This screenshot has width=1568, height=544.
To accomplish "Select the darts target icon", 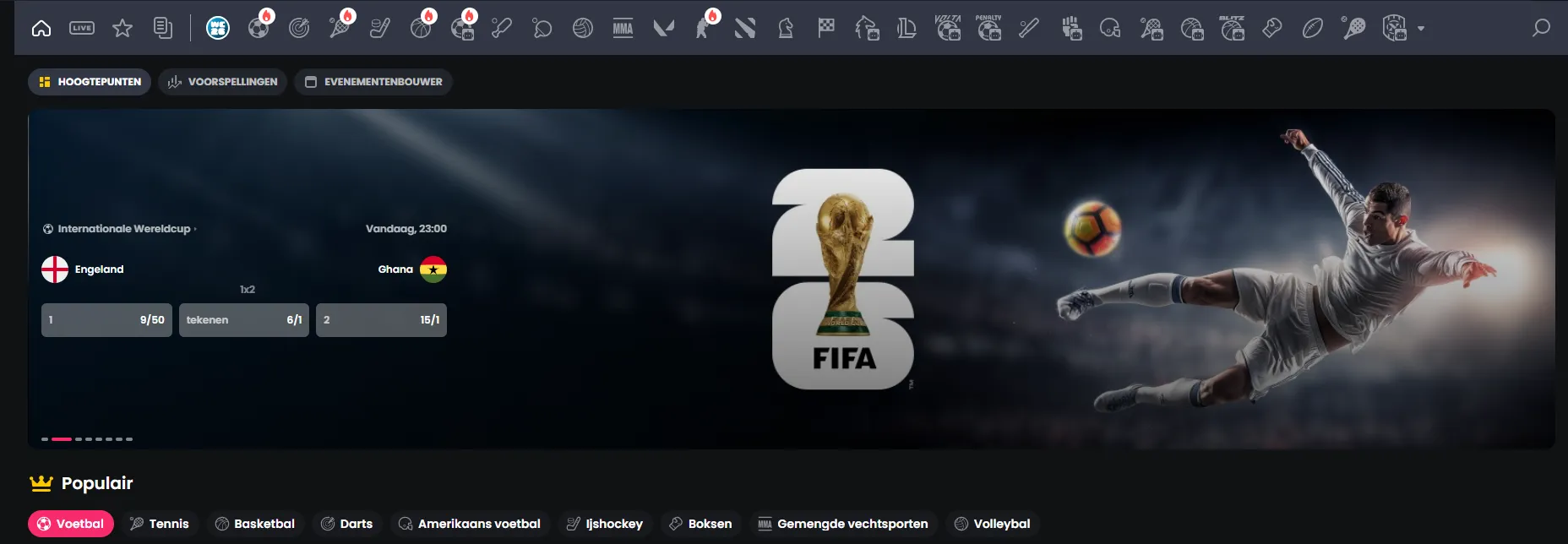I will 299,28.
